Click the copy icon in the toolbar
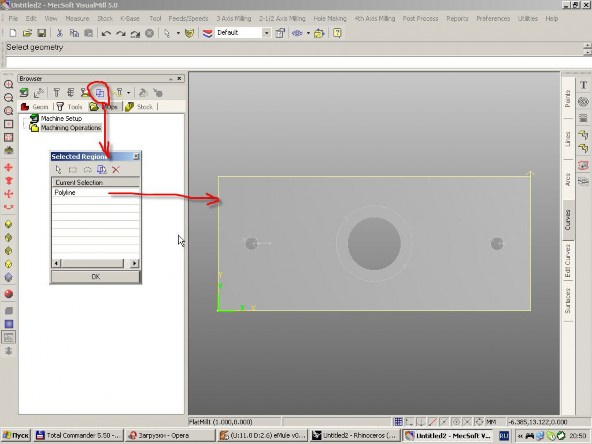 [x=74, y=33]
